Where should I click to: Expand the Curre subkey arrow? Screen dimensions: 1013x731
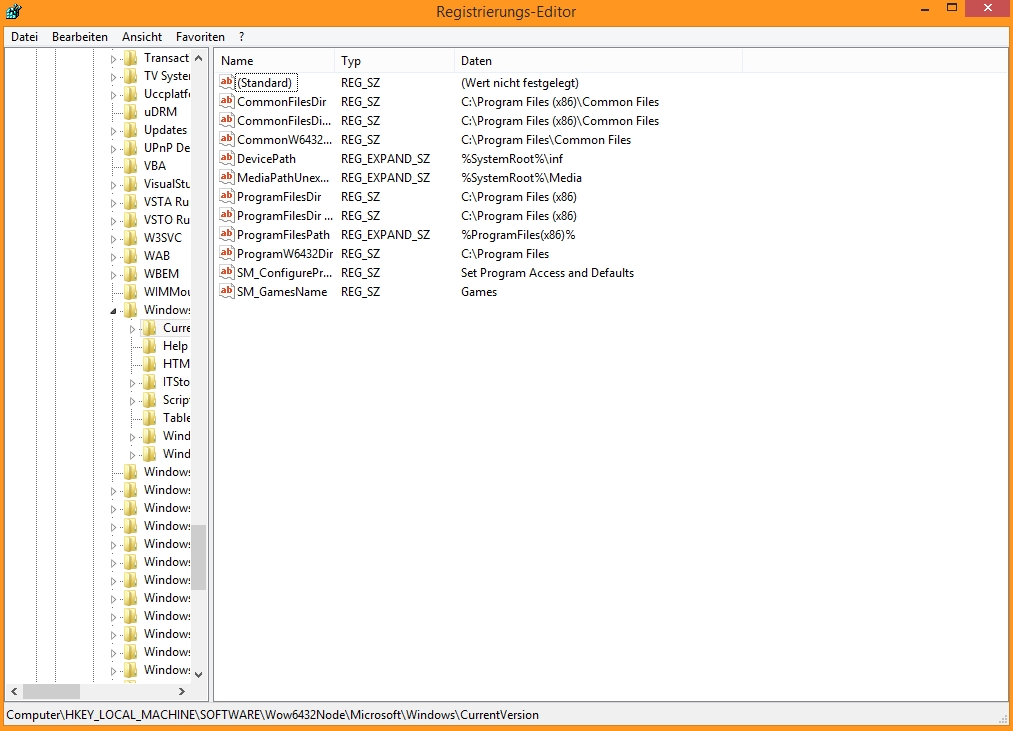pyautogui.click(x=132, y=329)
